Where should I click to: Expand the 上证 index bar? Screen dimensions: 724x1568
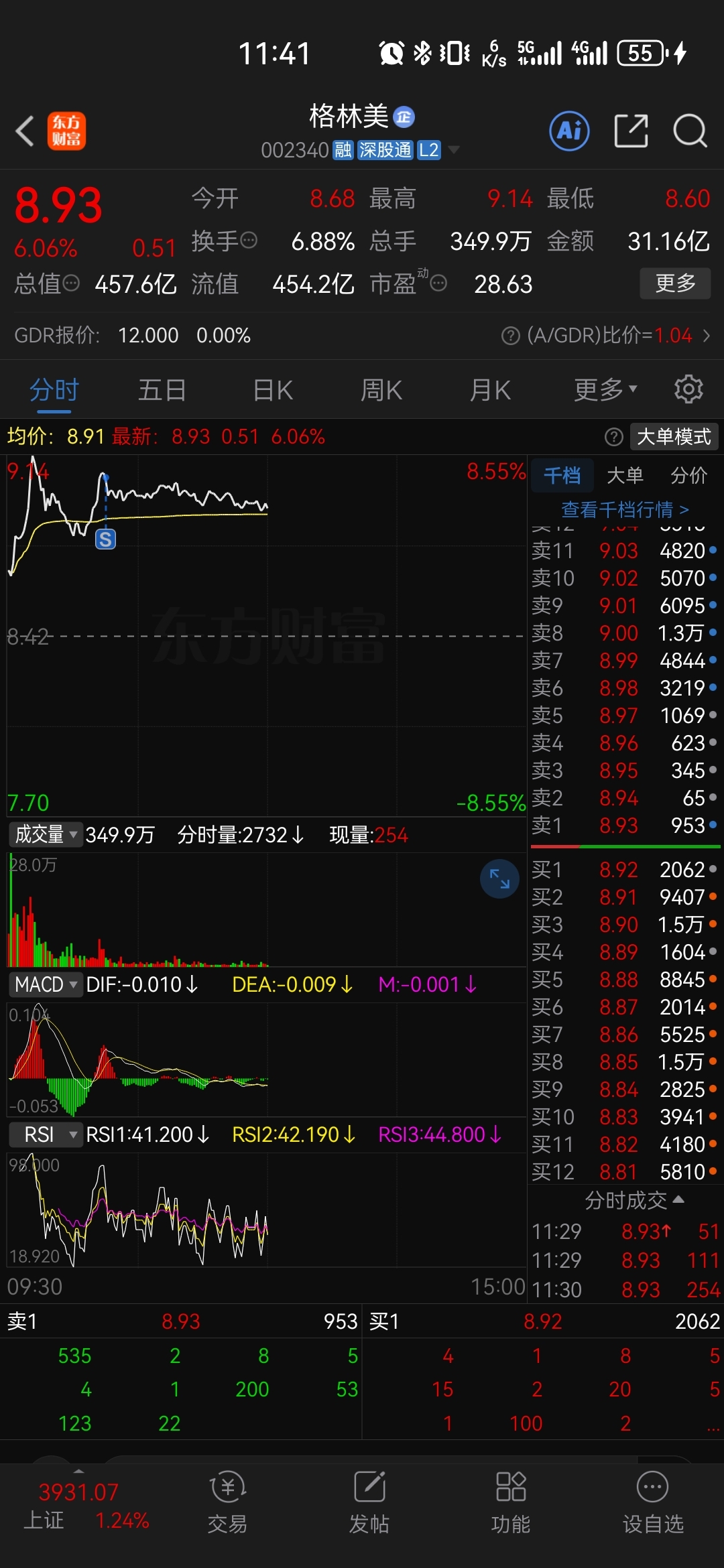point(78,1471)
